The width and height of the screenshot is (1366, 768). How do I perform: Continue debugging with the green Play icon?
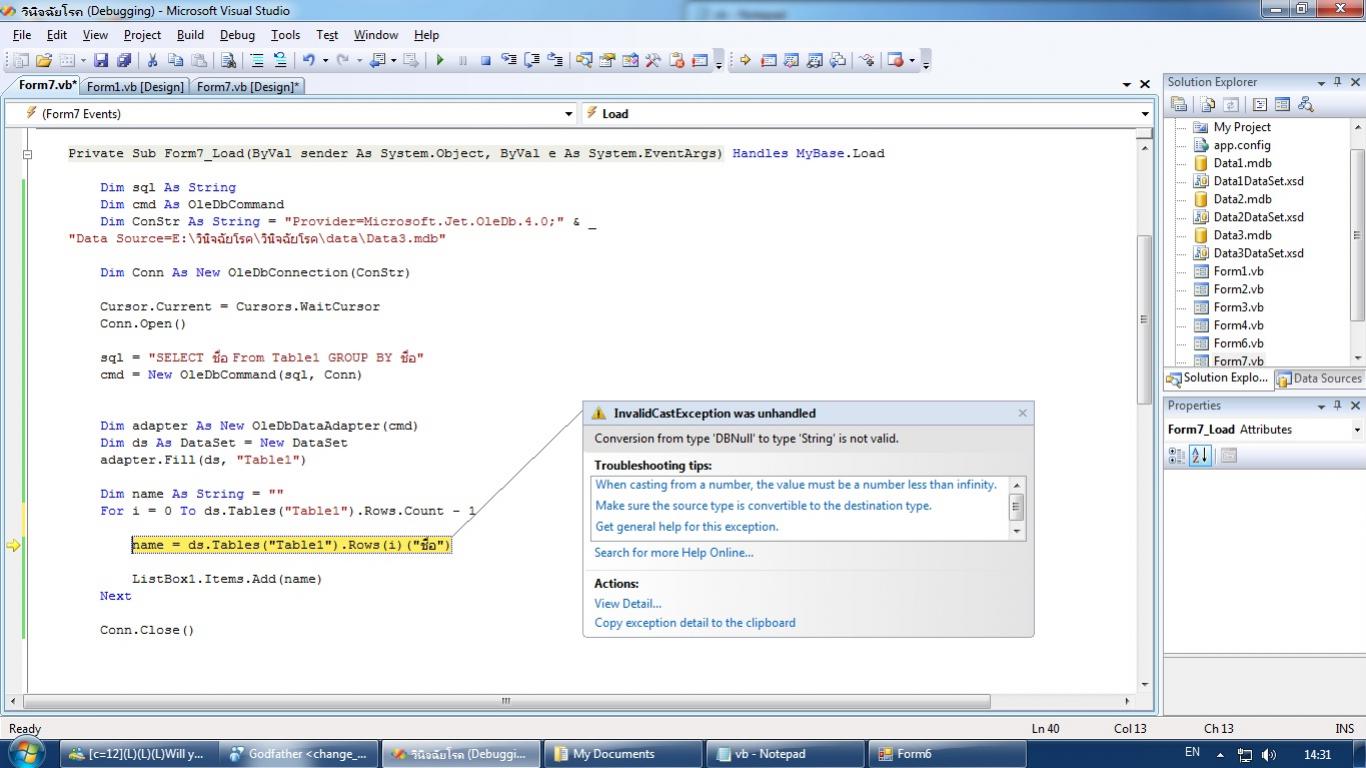coord(440,60)
